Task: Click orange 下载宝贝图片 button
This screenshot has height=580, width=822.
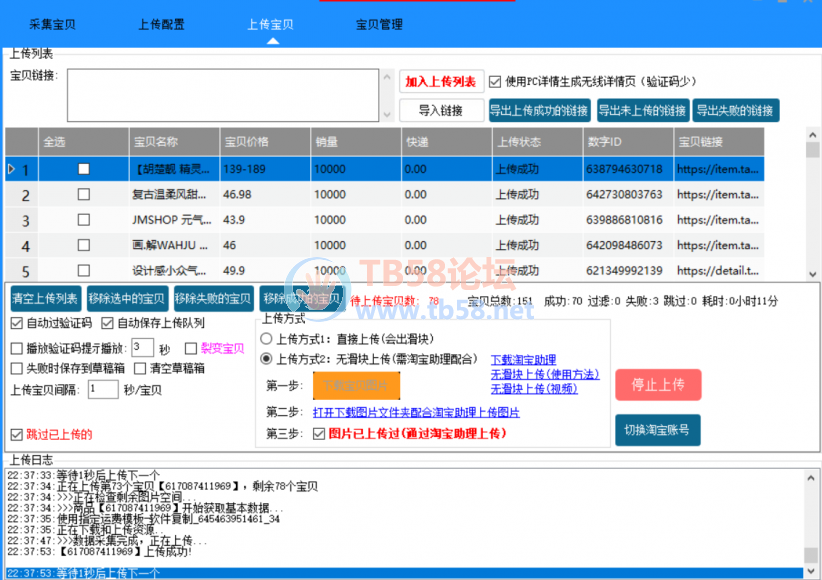Action: tap(356, 386)
